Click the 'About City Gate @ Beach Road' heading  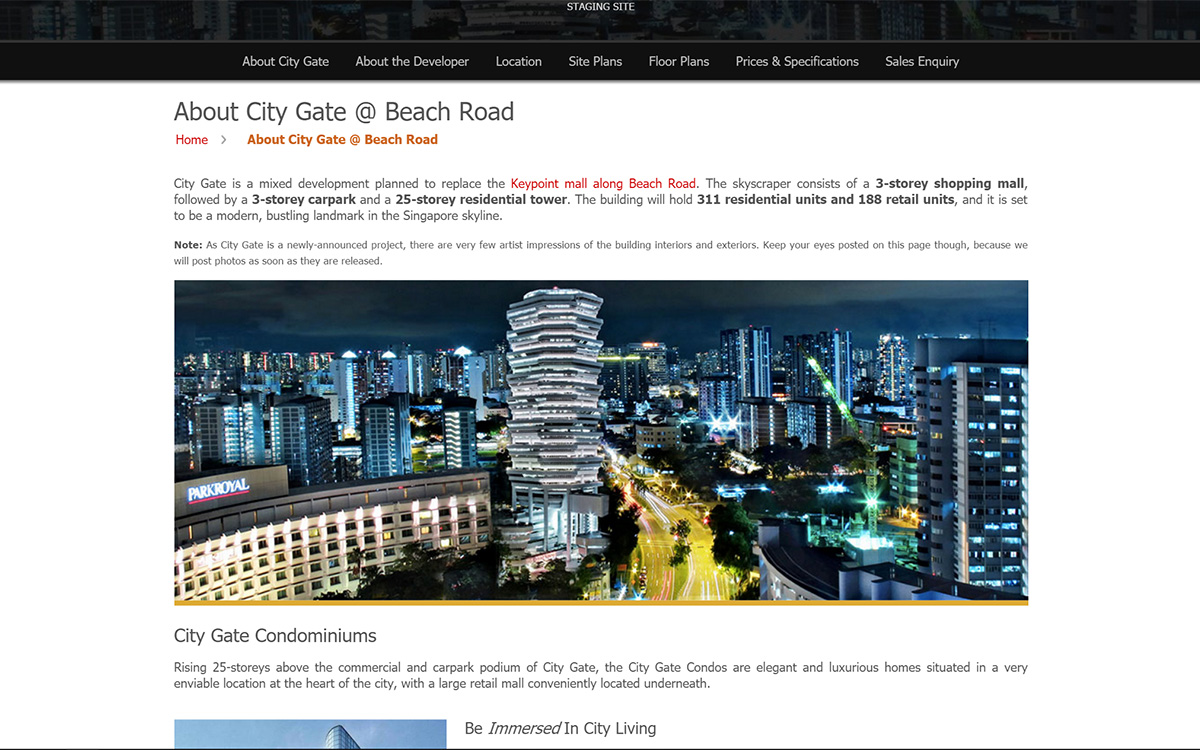pos(344,111)
